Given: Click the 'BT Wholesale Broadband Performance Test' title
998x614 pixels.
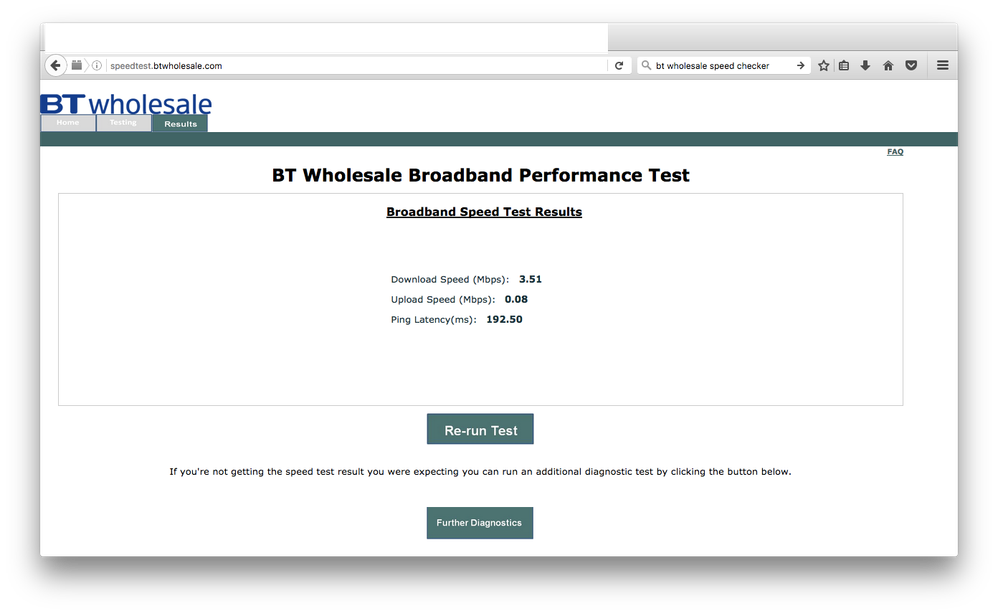Looking at the screenshot, I should [x=481, y=175].
